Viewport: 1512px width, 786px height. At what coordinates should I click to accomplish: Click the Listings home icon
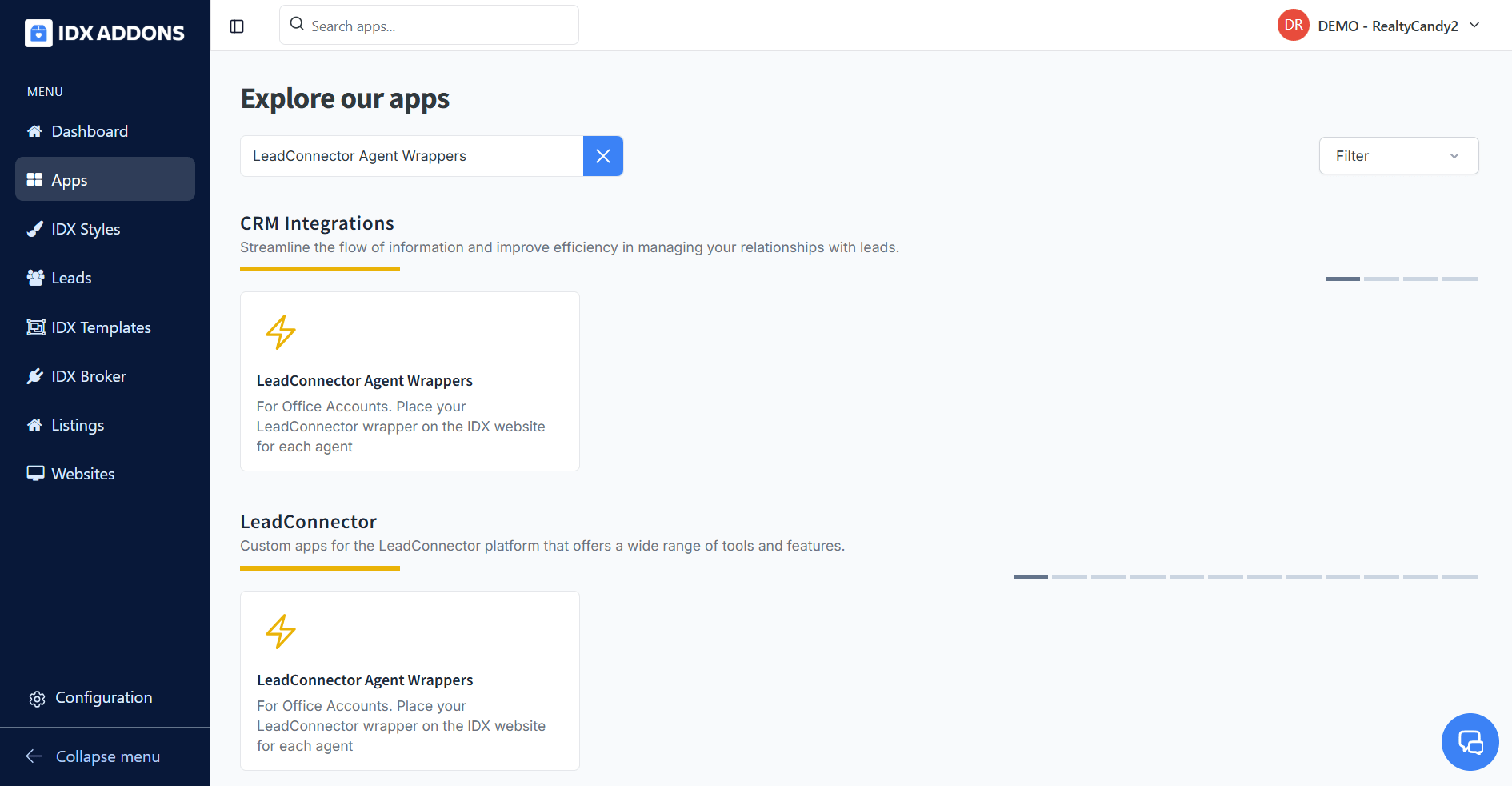click(35, 425)
